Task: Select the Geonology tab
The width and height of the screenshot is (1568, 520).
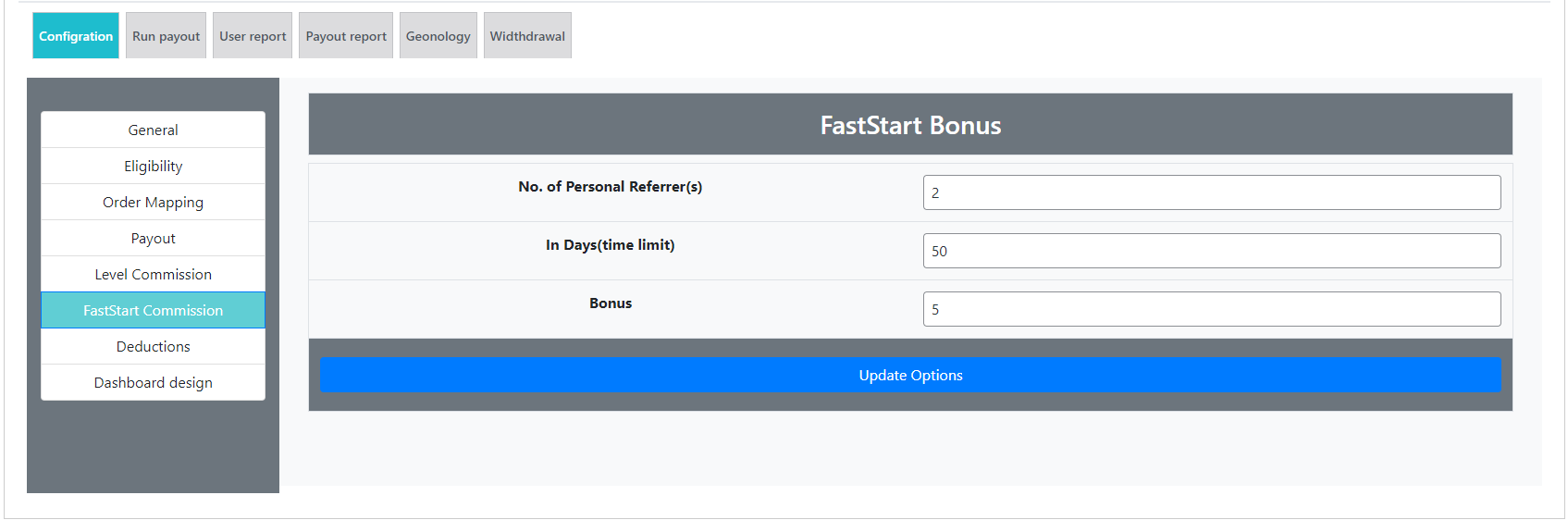Action: pyautogui.click(x=438, y=36)
